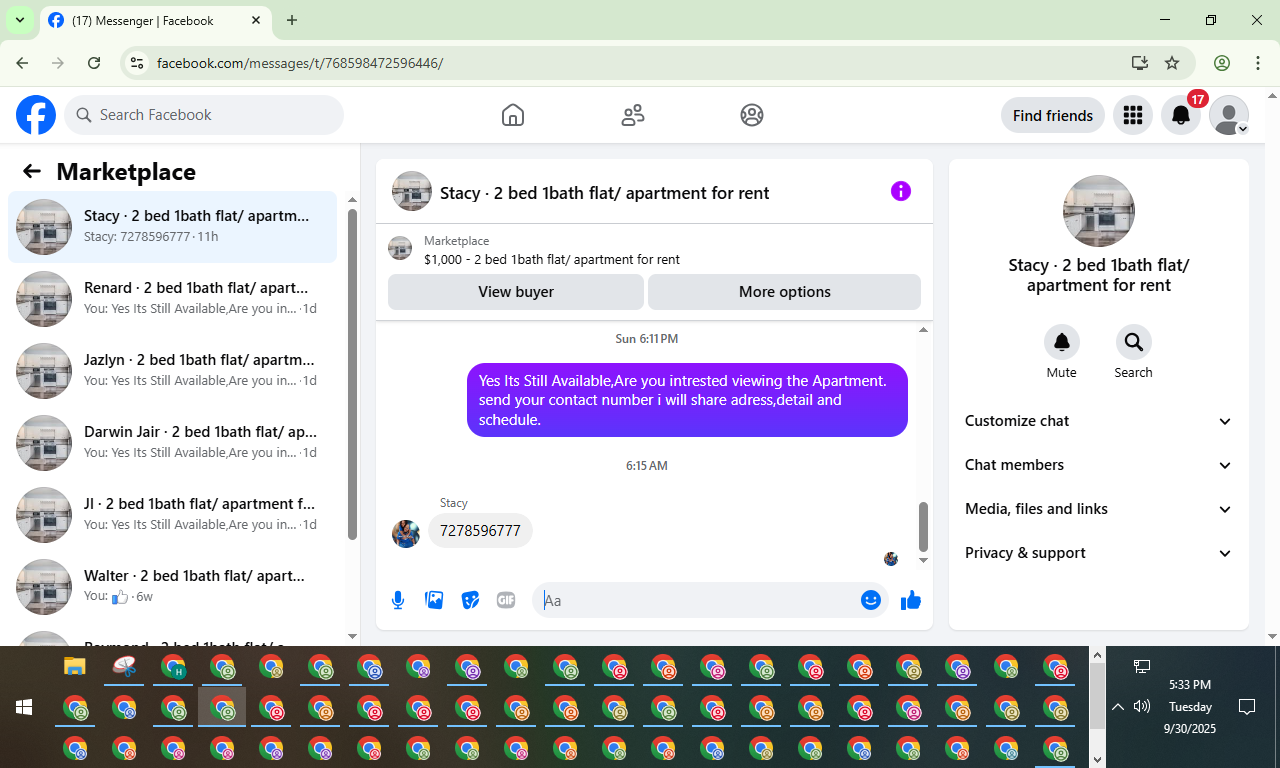Open Renard's conversation in the list
Image resolution: width=1280 pixels, height=768 pixels.
pos(173,299)
